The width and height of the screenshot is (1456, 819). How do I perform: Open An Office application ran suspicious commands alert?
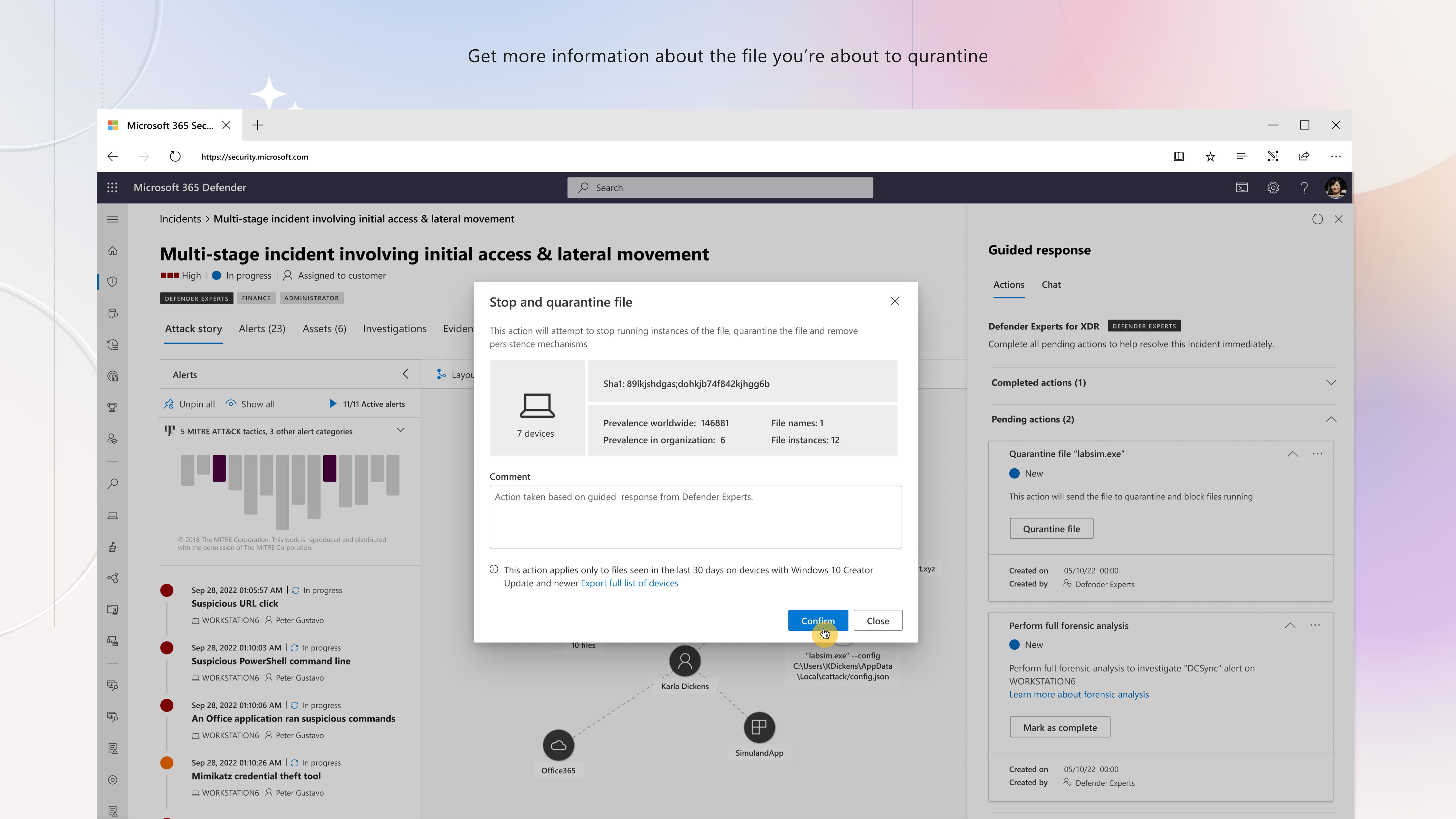click(293, 719)
